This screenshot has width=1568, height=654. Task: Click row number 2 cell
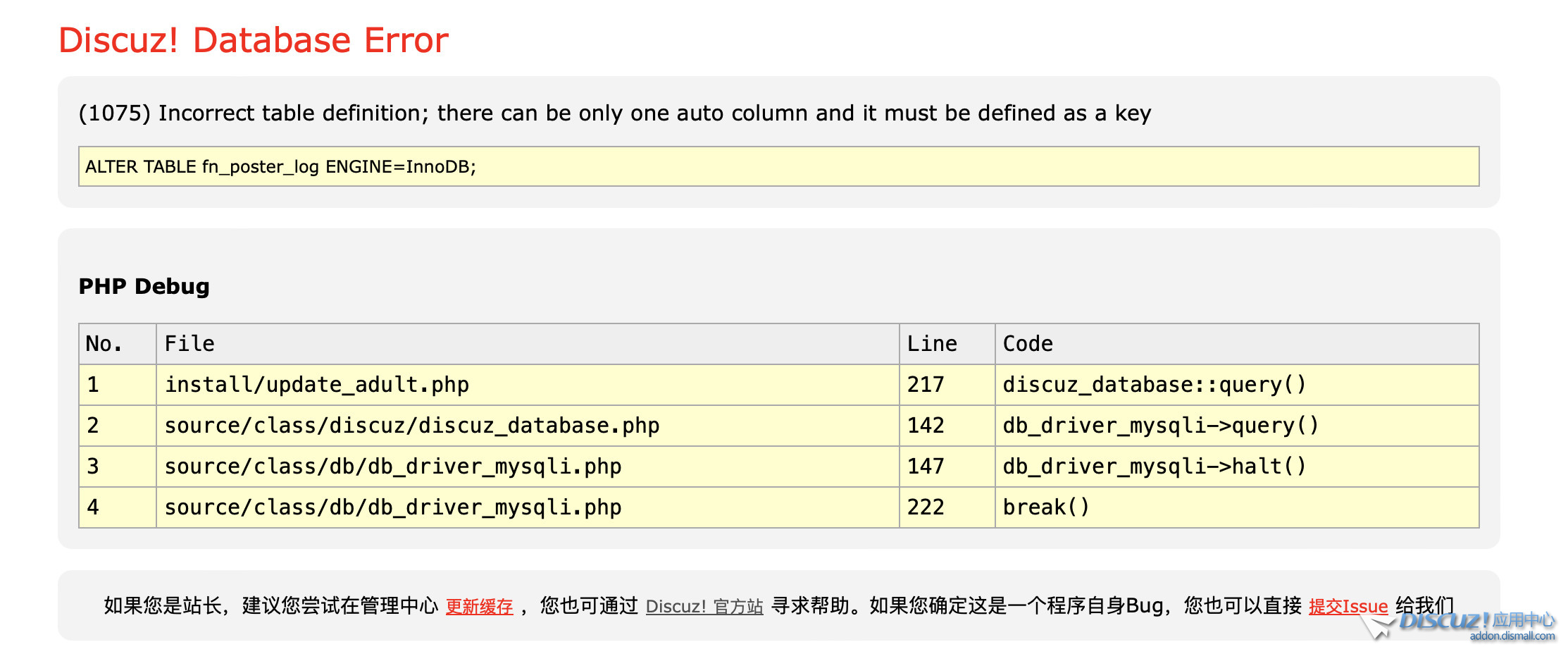(x=118, y=426)
